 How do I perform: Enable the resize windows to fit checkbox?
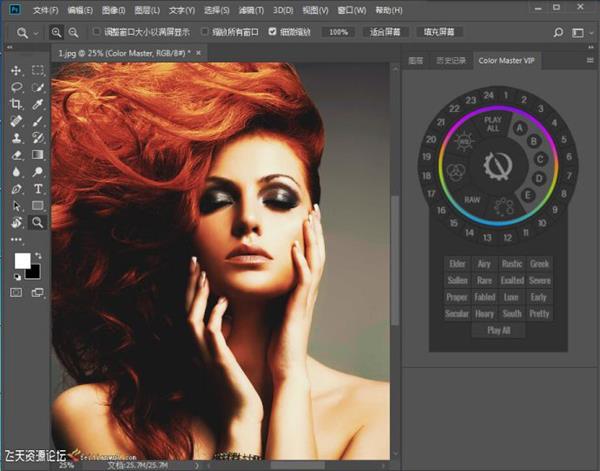click(97, 32)
